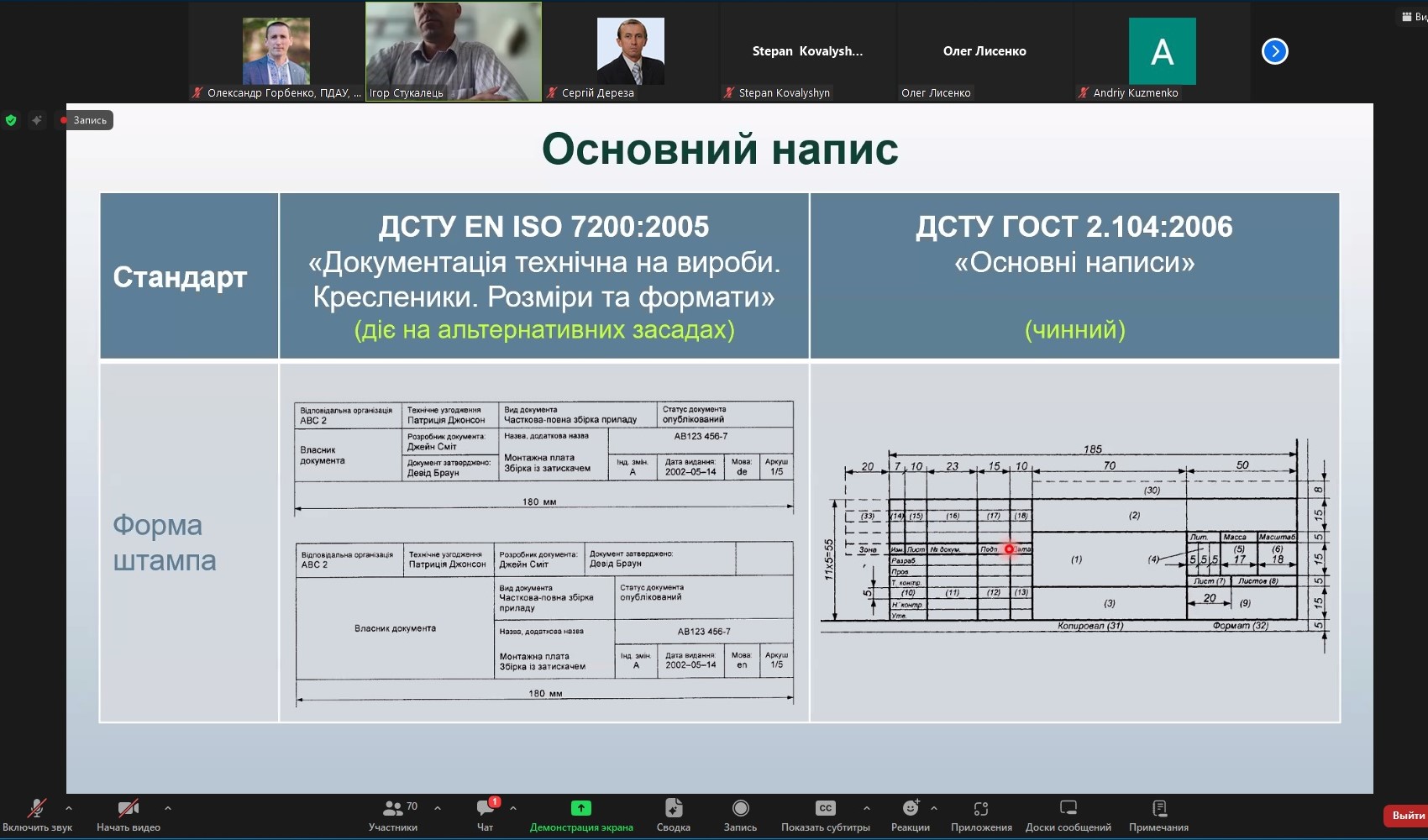
Task: Open Реакции reactions menu
Action: pyautogui.click(x=911, y=816)
